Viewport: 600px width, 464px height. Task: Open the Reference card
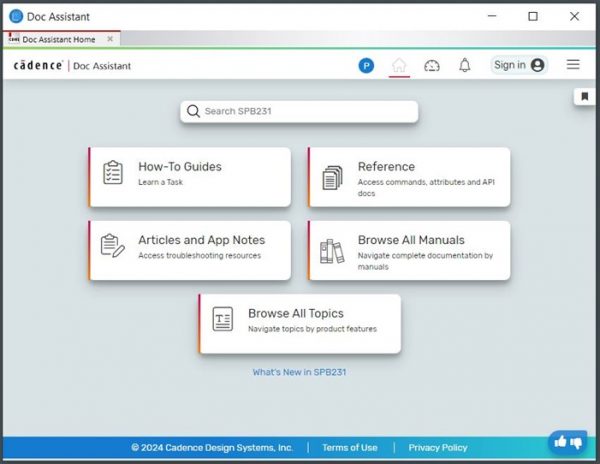click(409, 177)
